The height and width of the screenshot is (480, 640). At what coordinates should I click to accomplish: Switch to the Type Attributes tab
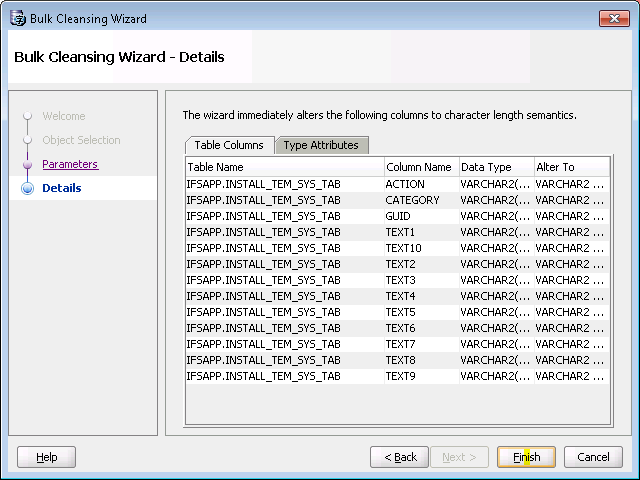tap(320, 145)
